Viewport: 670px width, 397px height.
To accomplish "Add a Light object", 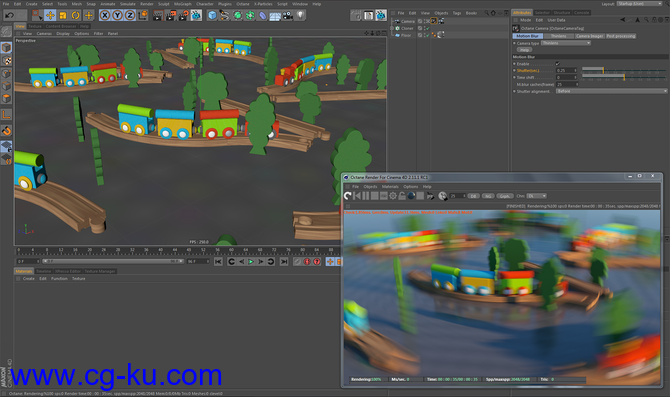I will (x=301, y=16).
